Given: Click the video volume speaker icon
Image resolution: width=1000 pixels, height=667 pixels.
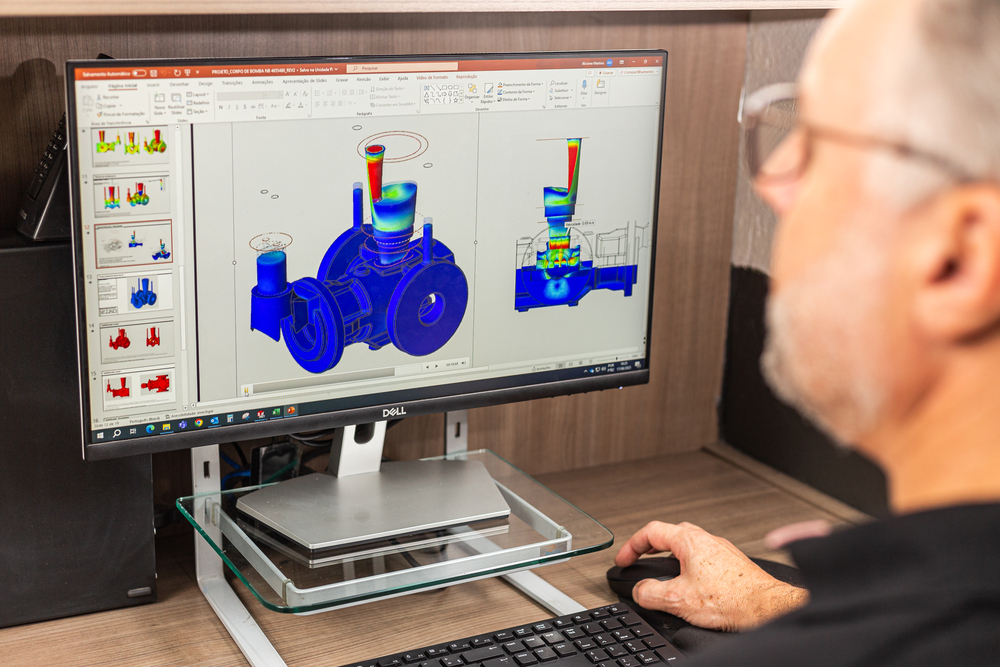Looking at the screenshot, I should click(464, 363).
